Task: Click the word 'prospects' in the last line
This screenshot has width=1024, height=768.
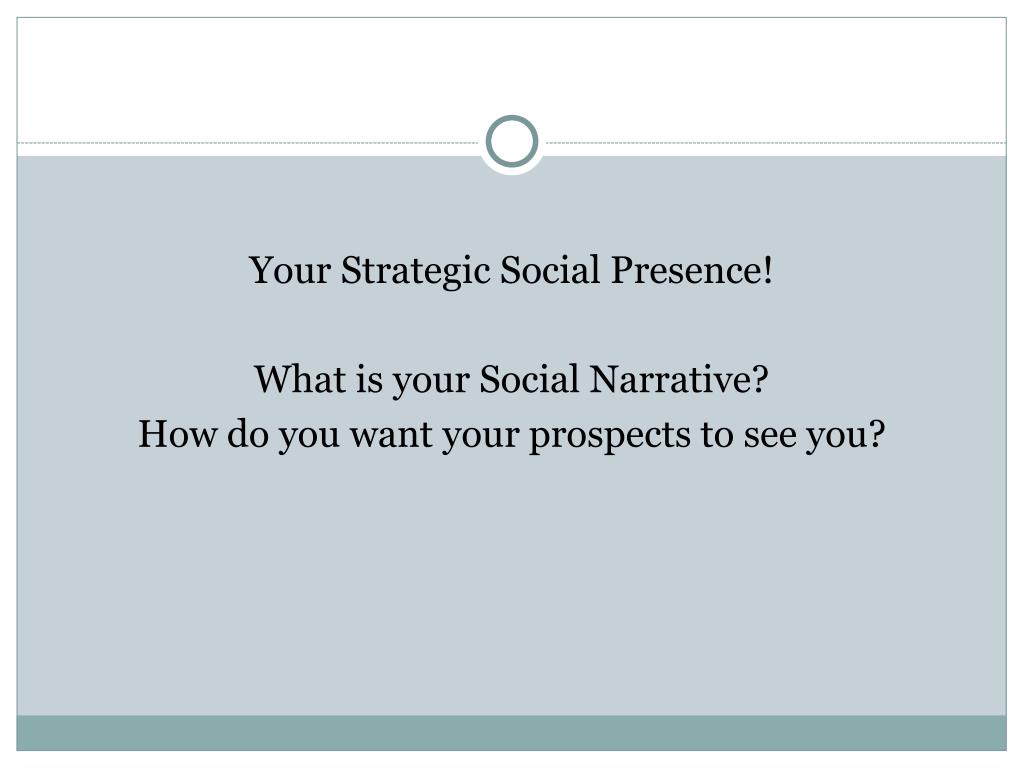Action: point(609,436)
